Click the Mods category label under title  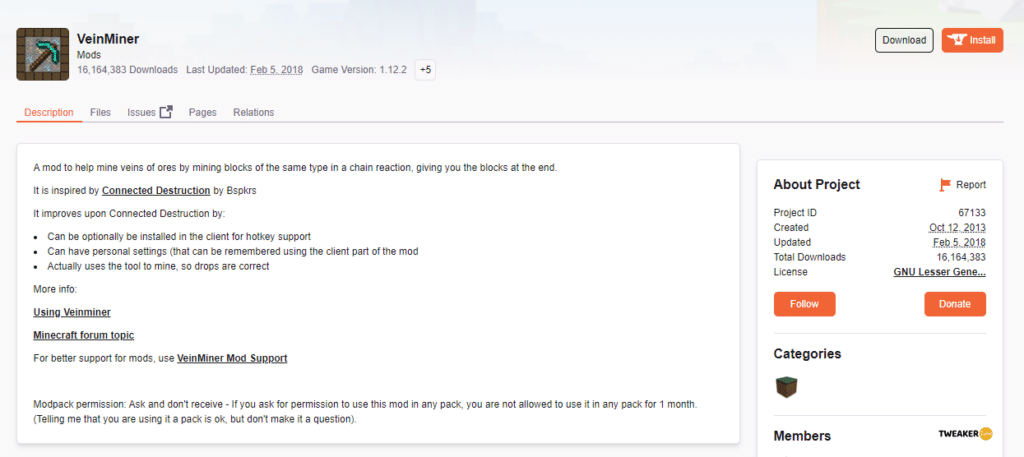click(89, 55)
